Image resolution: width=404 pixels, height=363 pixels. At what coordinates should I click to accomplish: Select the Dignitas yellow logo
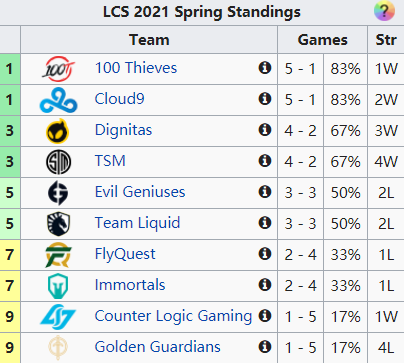58,131
